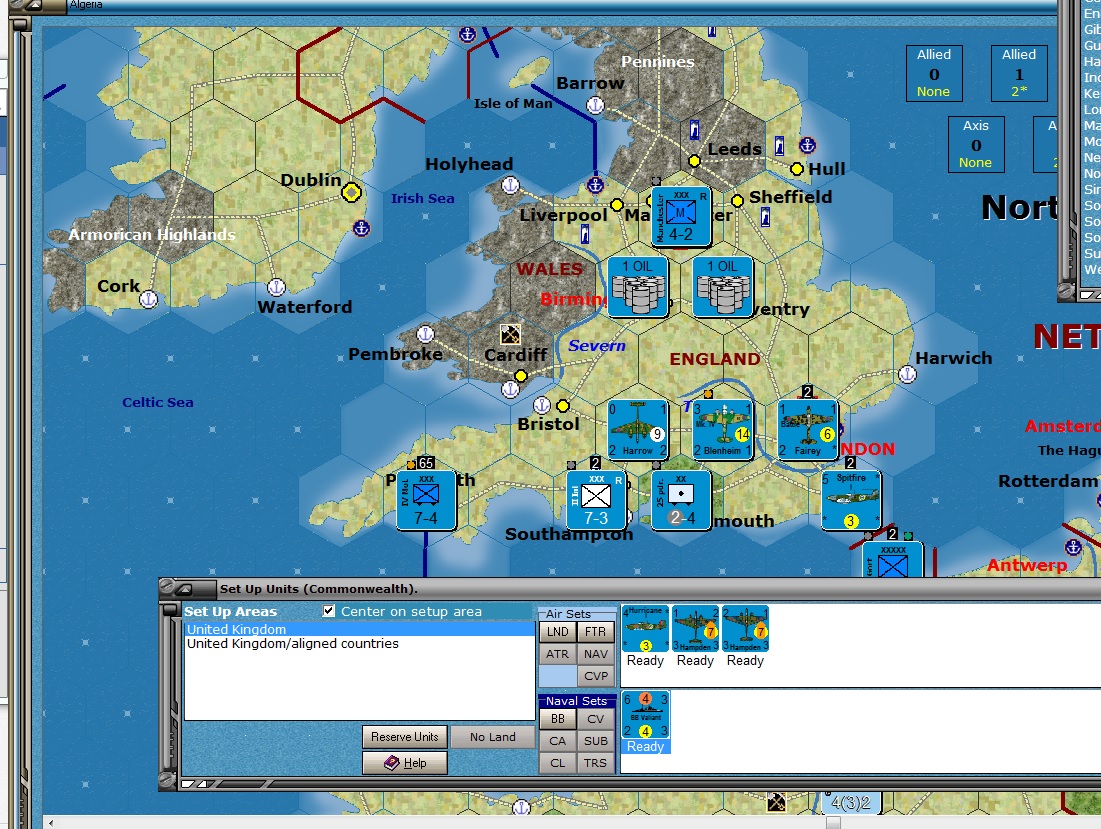Screen dimensions: 1101x829
Task: Click the Cardiff factory symbol
Action: coord(510,334)
